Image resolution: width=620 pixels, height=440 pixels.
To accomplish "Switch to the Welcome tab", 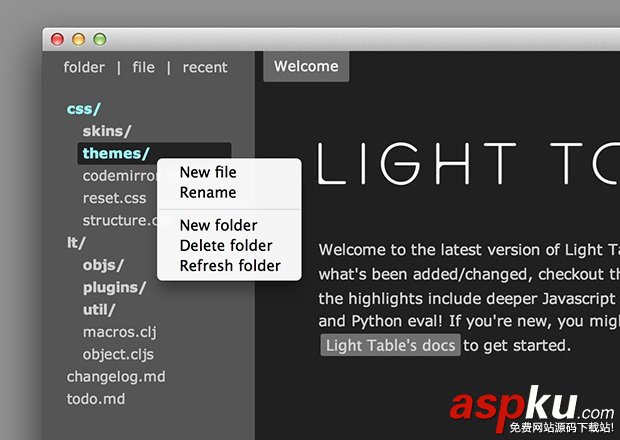I will pyautogui.click(x=306, y=66).
